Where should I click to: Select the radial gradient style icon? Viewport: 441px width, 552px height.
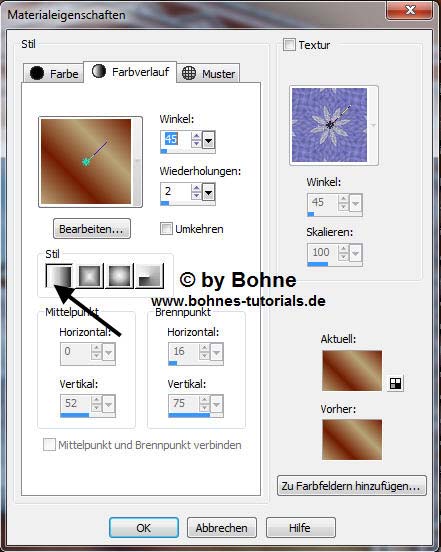(150, 276)
